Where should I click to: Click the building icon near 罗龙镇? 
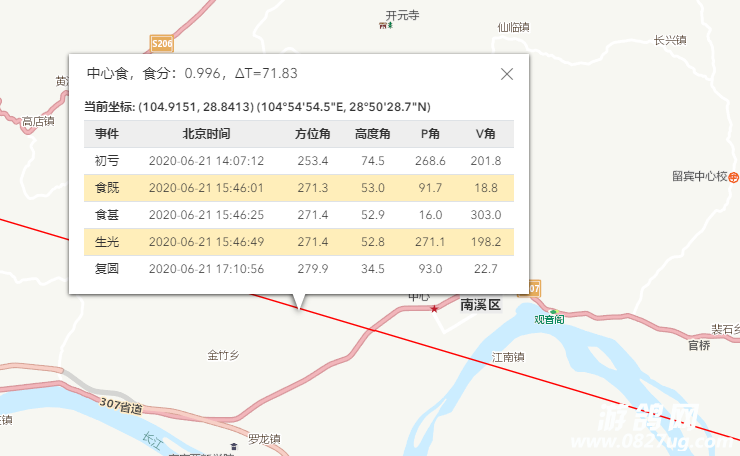234,446
